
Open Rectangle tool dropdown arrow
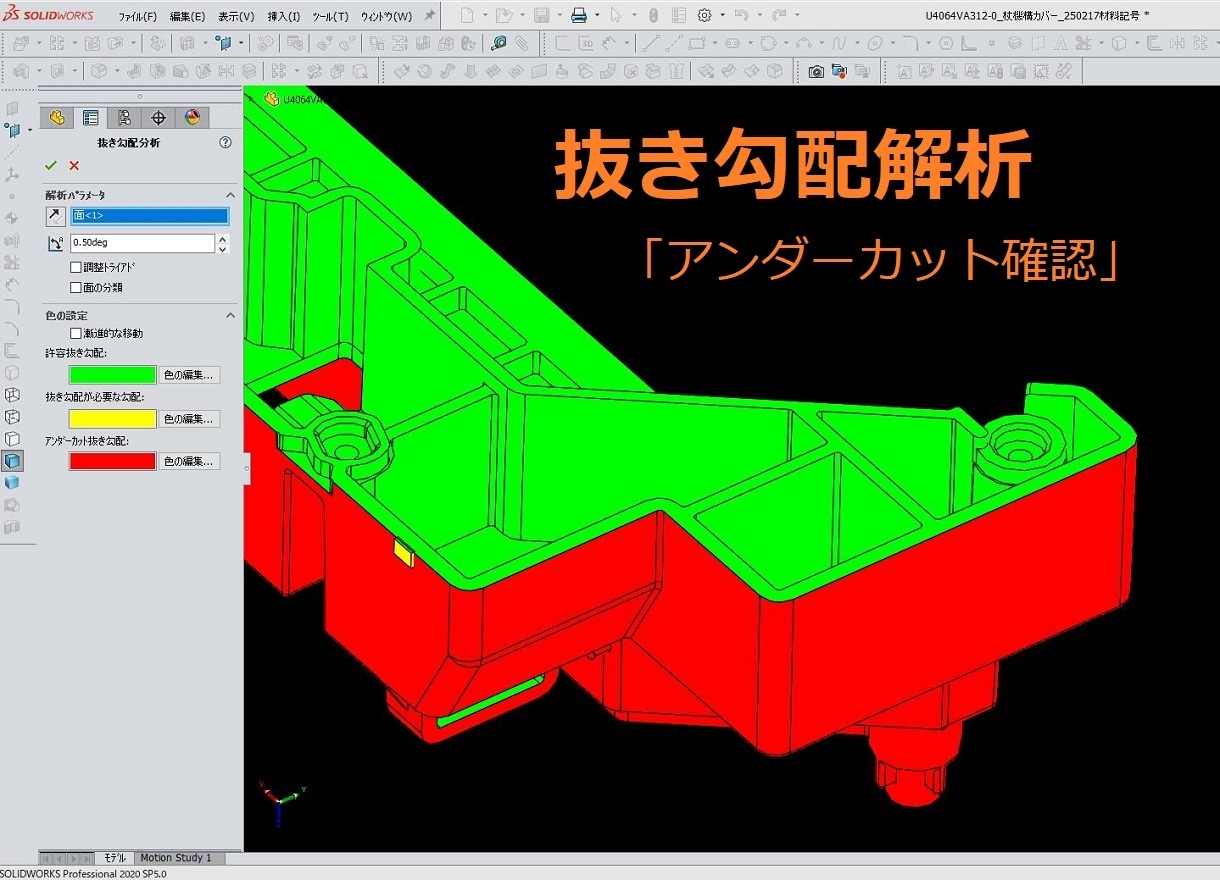click(713, 44)
